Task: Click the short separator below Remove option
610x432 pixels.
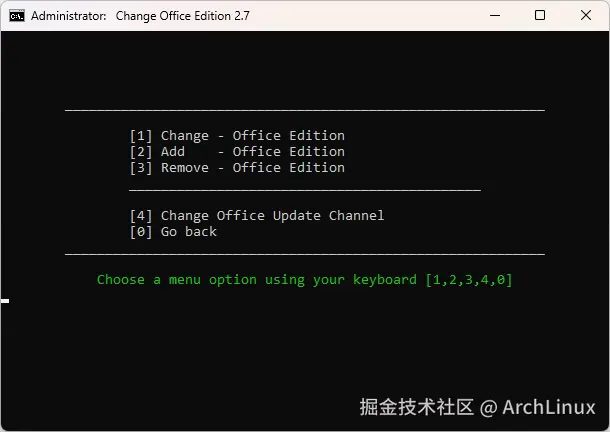Action: (x=305, y=189)
